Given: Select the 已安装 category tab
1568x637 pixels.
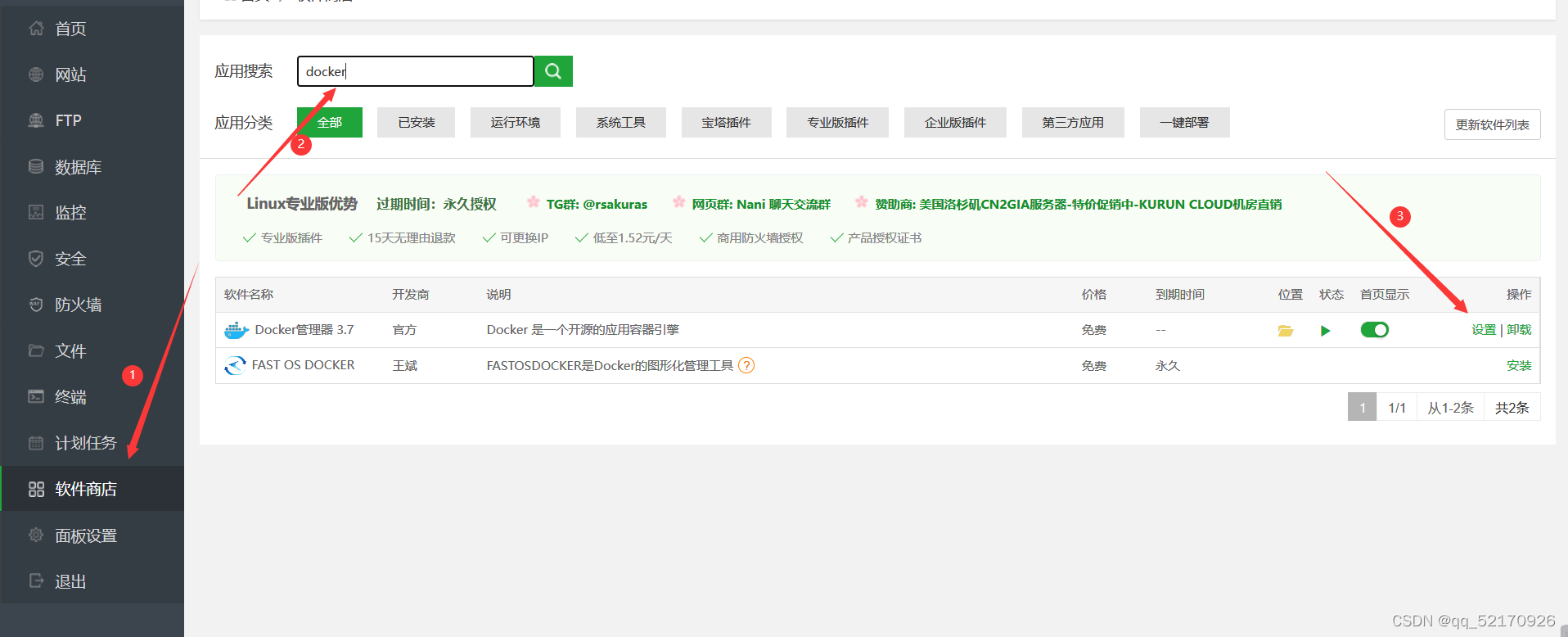Looking at the screenshot, I should click(x=416, y=122).
